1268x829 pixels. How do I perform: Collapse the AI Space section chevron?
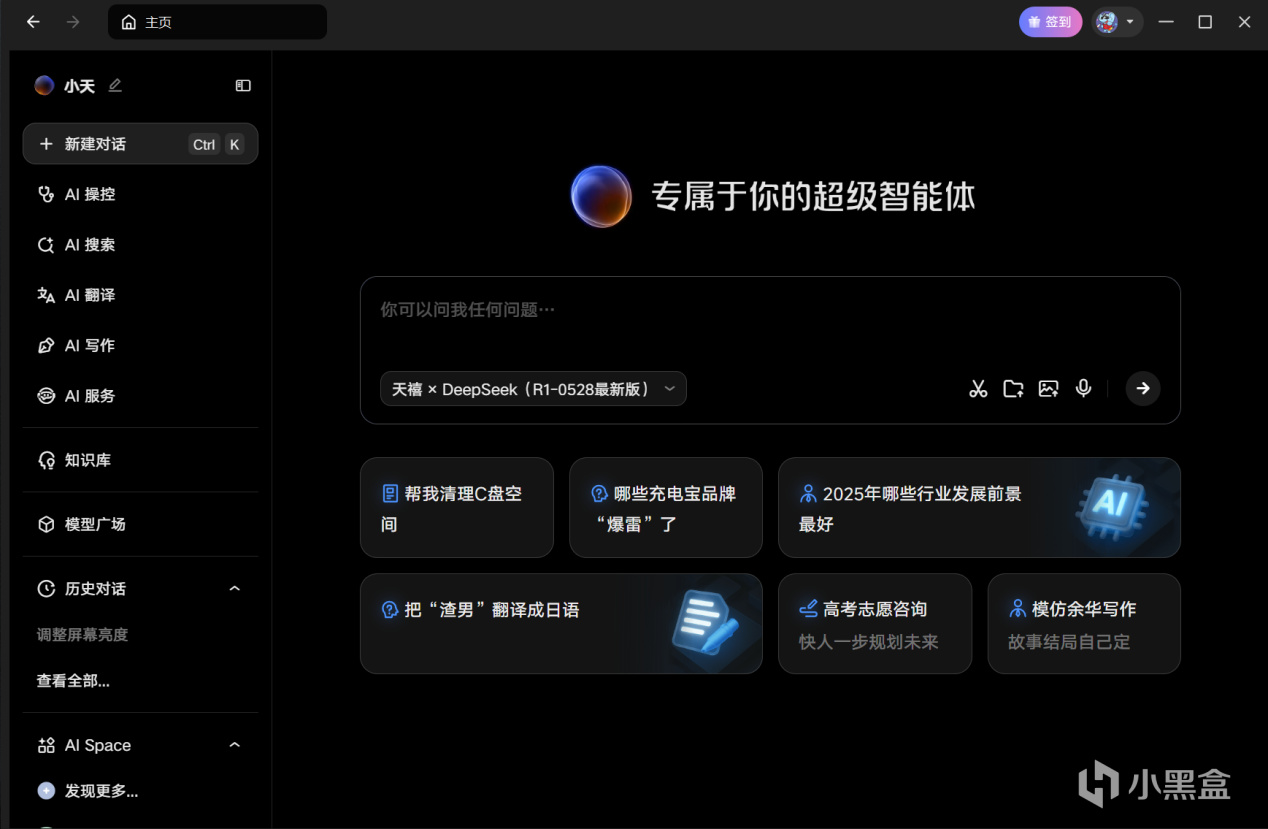[x=235, y=745]
